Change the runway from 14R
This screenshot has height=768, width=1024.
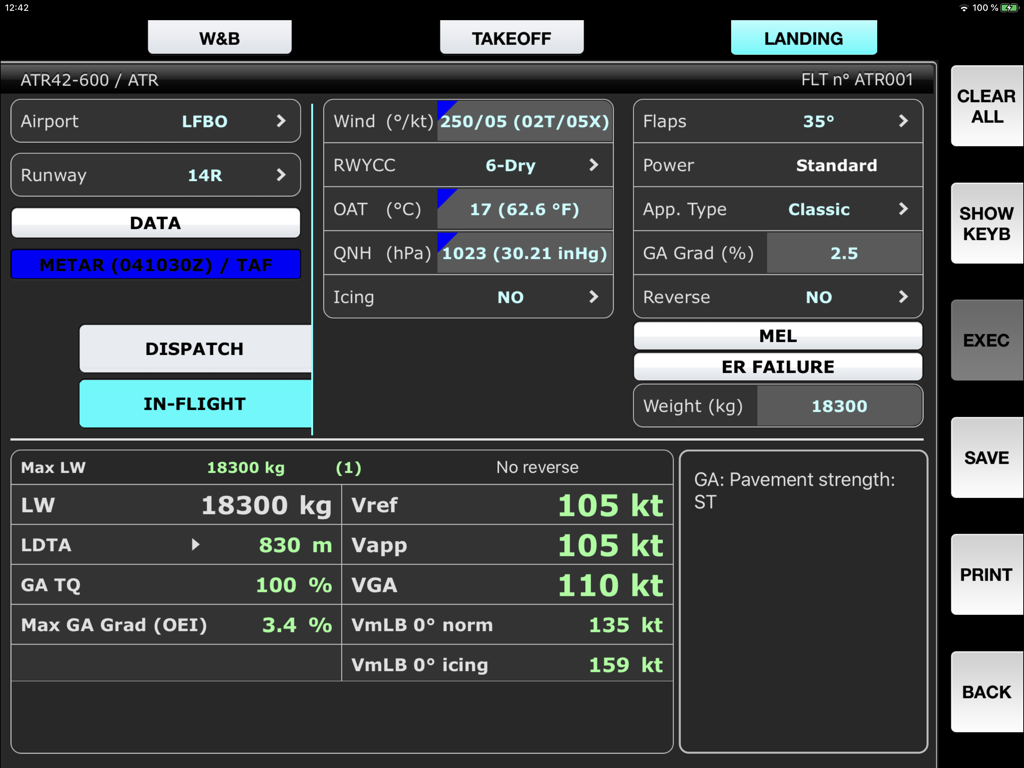[x=155, y=175]
